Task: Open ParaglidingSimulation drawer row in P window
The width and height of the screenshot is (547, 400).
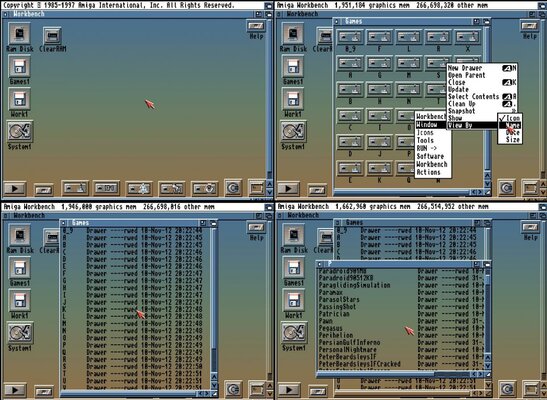Action: click(401, 285)
